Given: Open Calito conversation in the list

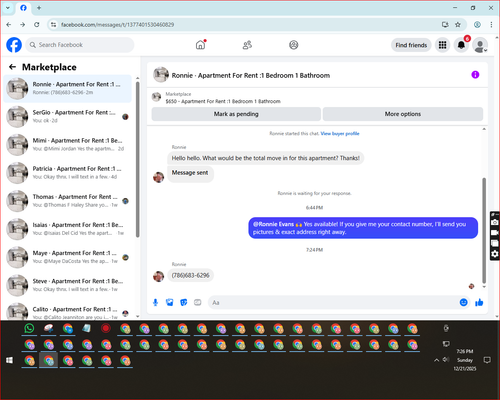Looking at the screenshot, I should pos(68,311).
